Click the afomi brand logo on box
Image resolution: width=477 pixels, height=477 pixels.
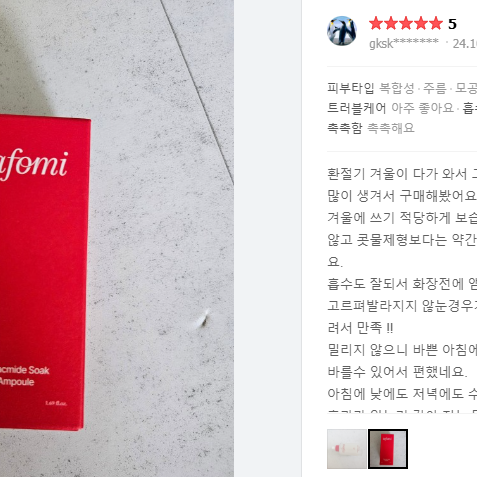[34, 165]
